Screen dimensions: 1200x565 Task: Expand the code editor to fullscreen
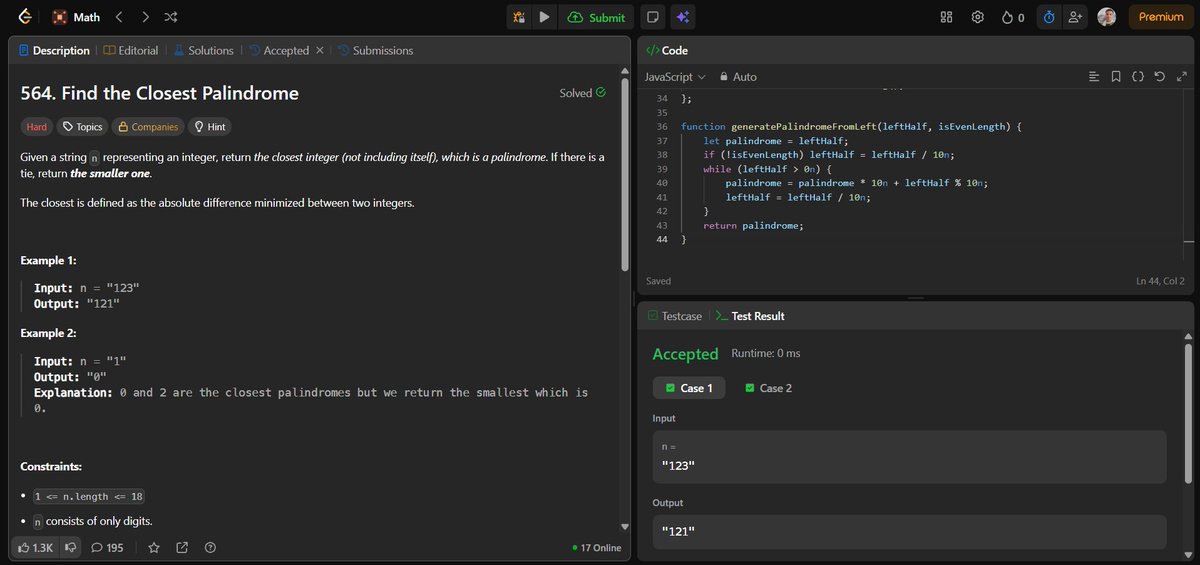(x=1182, y=77)
